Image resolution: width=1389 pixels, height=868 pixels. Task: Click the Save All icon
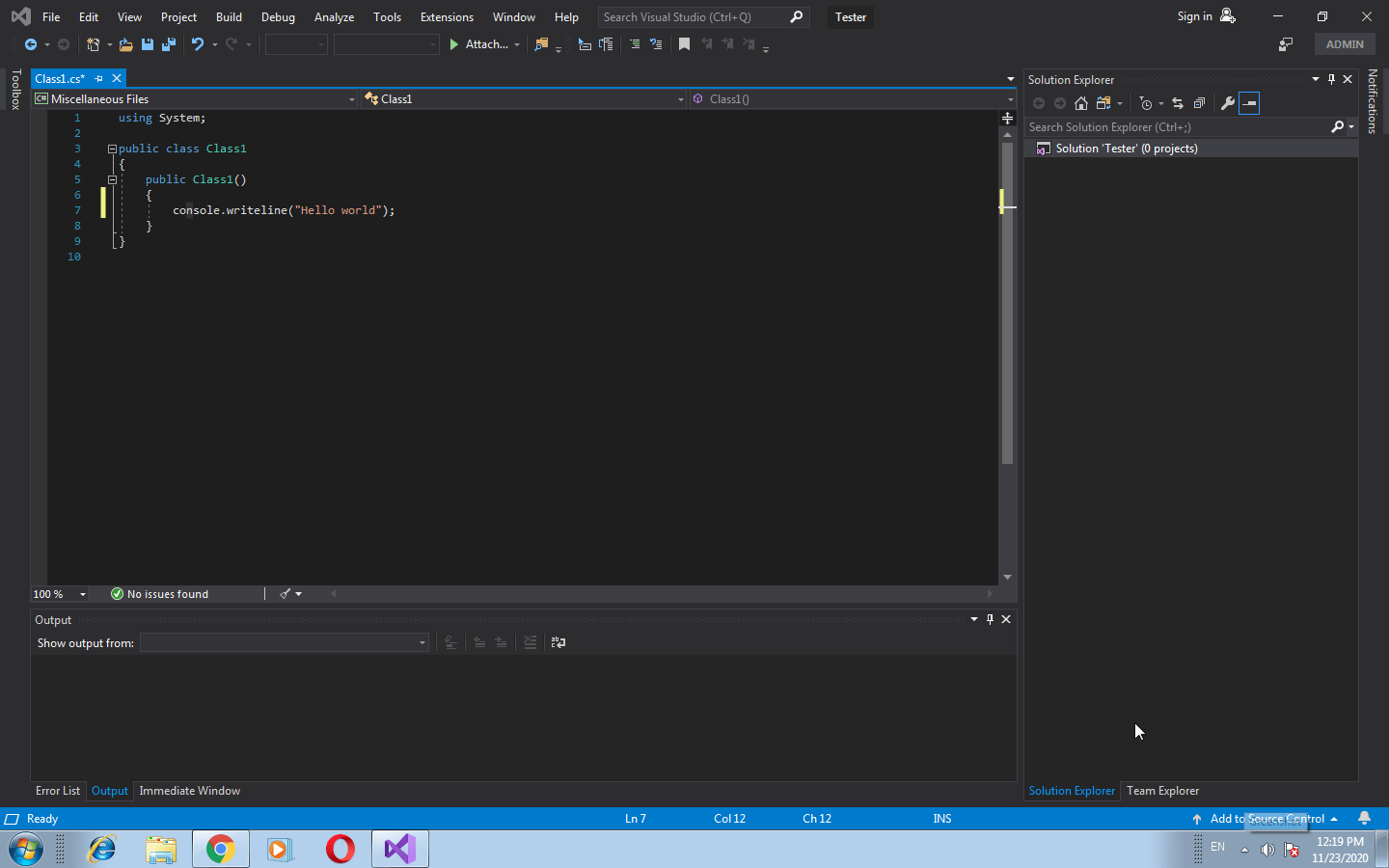pyautogui.click(x=169, y=43)
